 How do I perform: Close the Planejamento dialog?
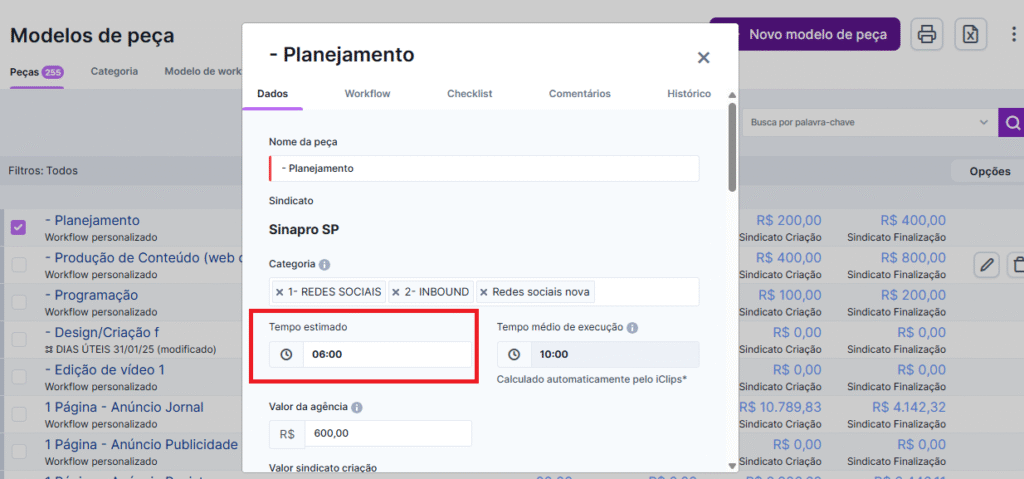(703, 58)
